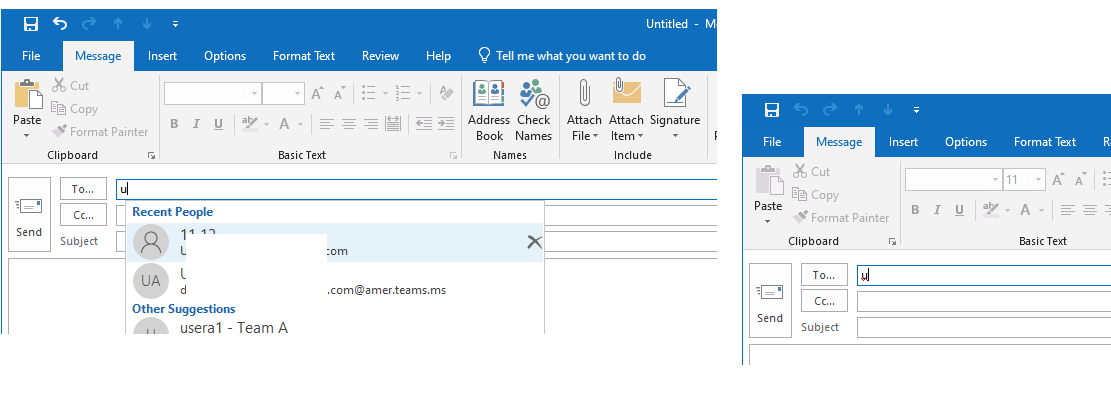
Task: Open font size 11 combo in right window
Action: (x=1025, y=180)
